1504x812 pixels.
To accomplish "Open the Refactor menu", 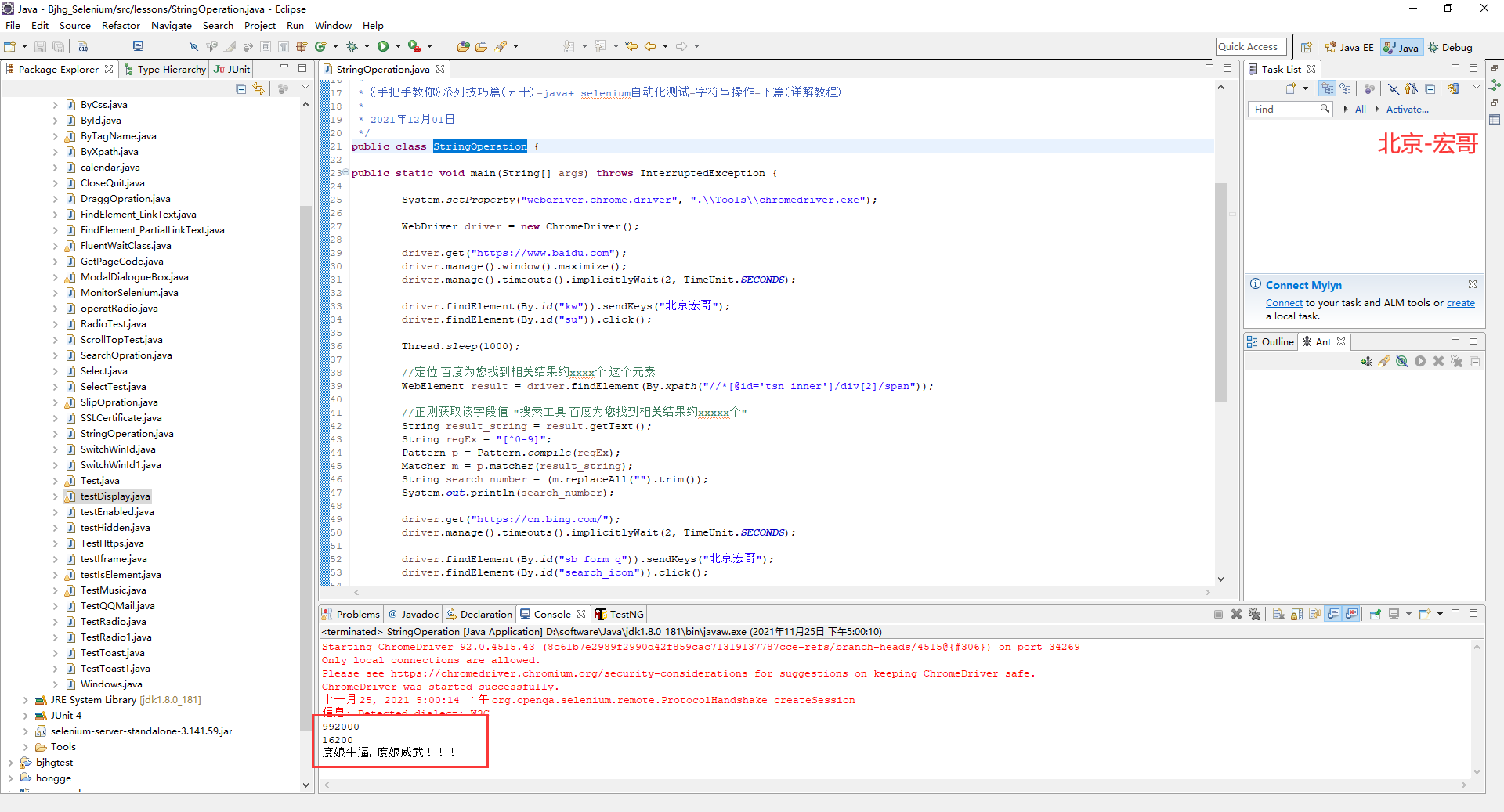I will (x=121, y=25).
